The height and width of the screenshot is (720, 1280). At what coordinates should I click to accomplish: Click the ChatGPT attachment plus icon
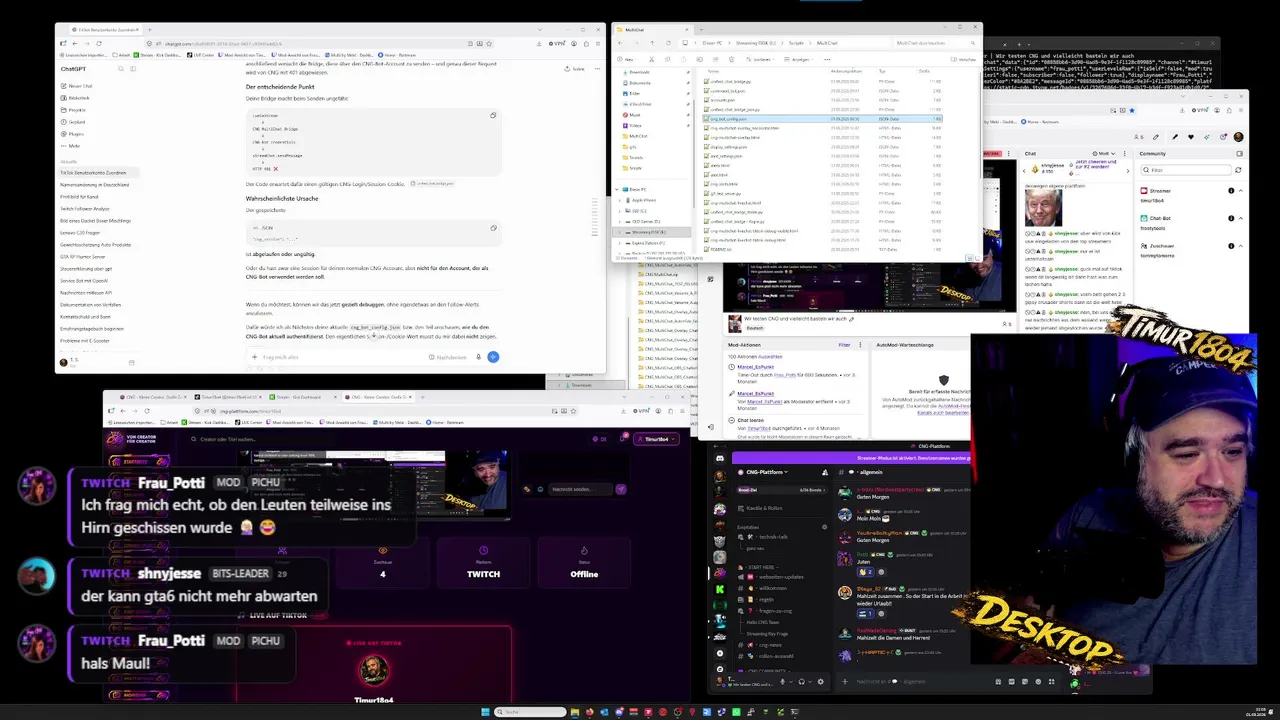click(x=256, y=357)
